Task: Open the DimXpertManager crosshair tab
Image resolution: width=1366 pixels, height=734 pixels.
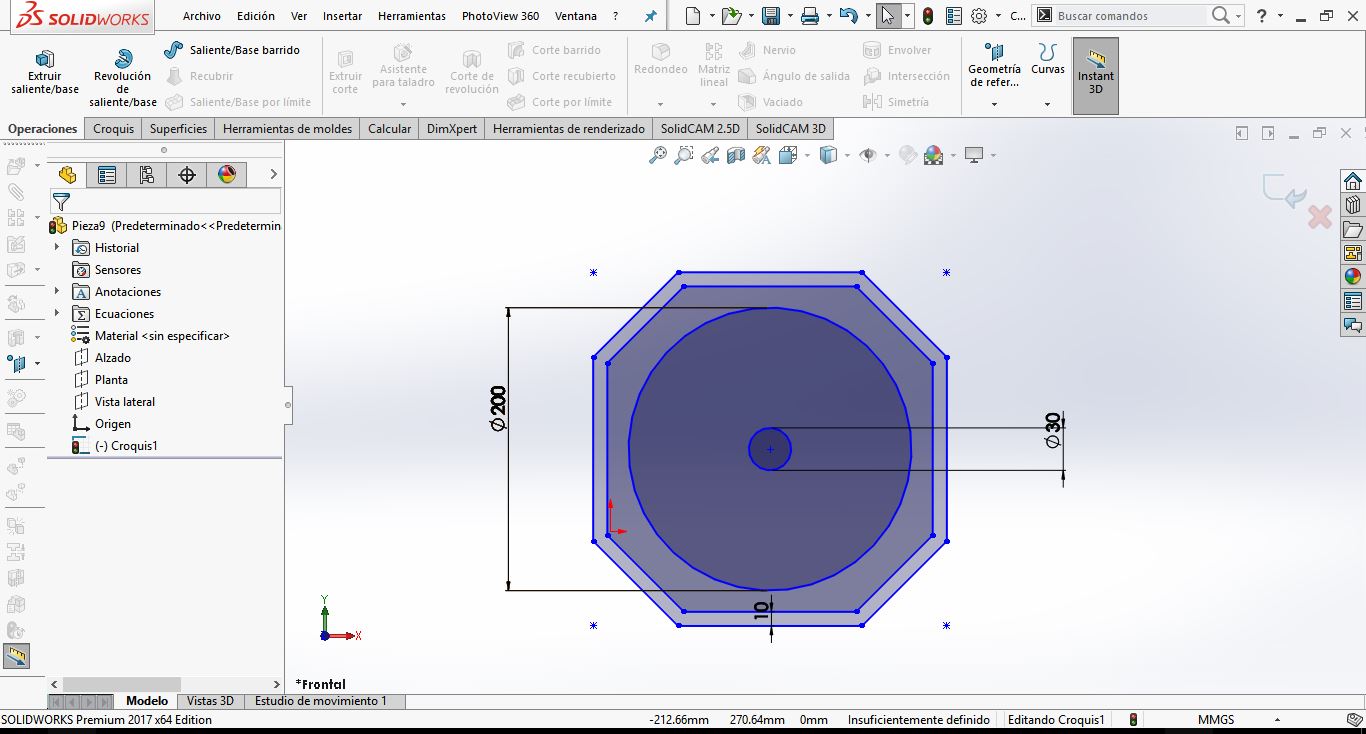Action: [187, 175]
